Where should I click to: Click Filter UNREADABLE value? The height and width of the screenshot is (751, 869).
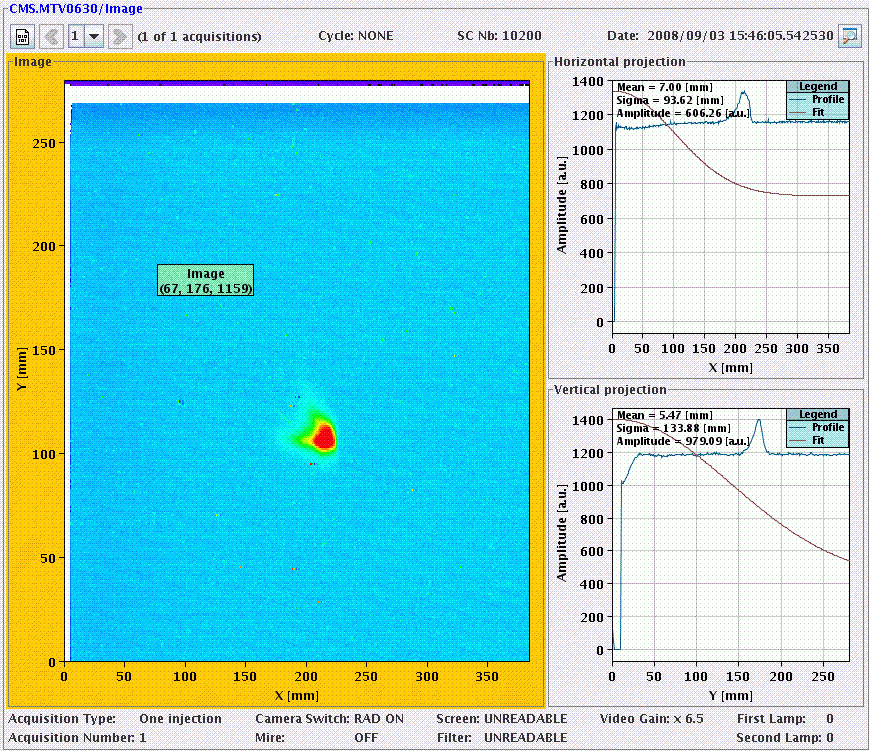(525, 738)
